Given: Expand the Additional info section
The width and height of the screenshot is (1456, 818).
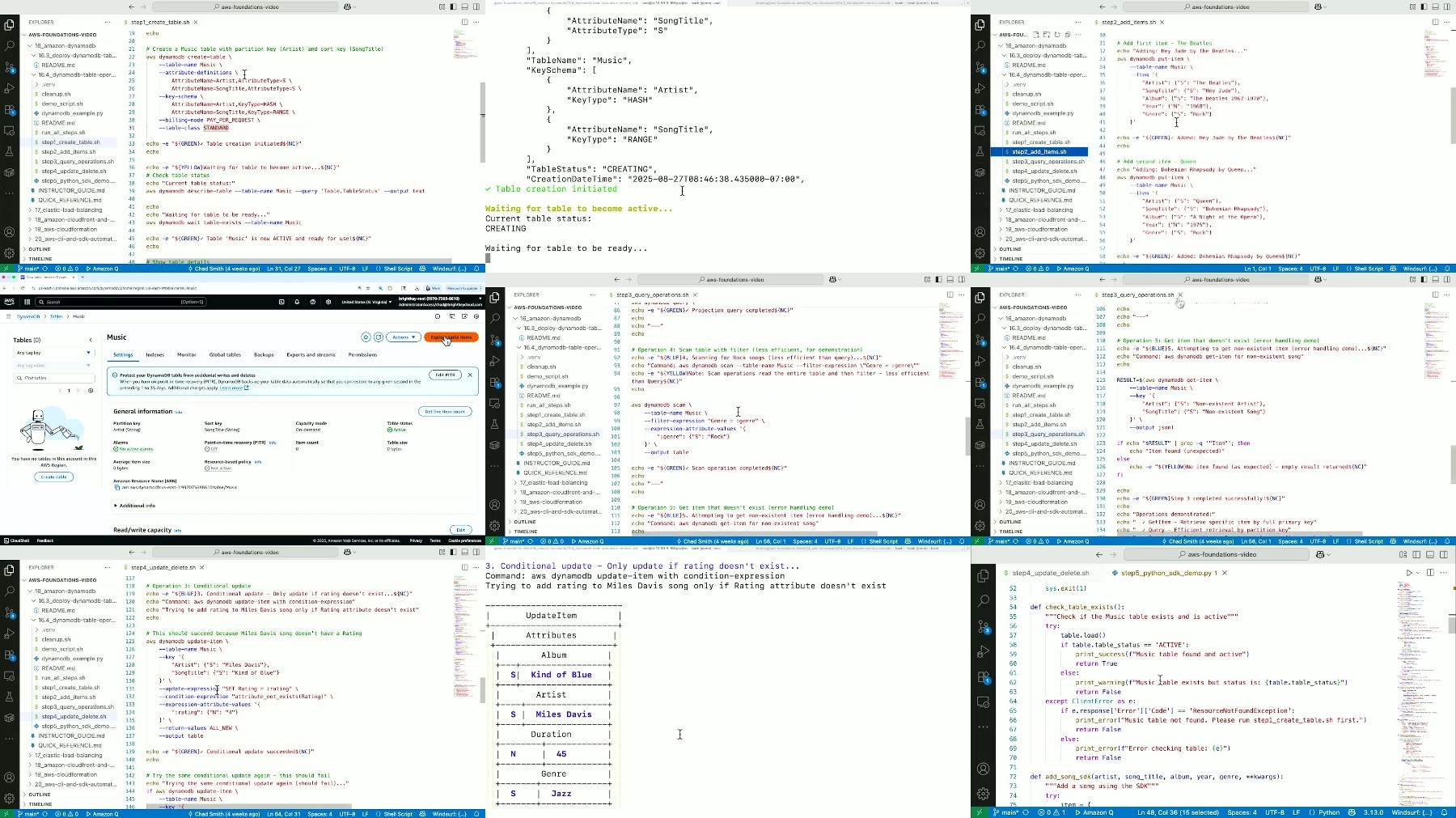Looking at the screenshot, I should [134, 506].
